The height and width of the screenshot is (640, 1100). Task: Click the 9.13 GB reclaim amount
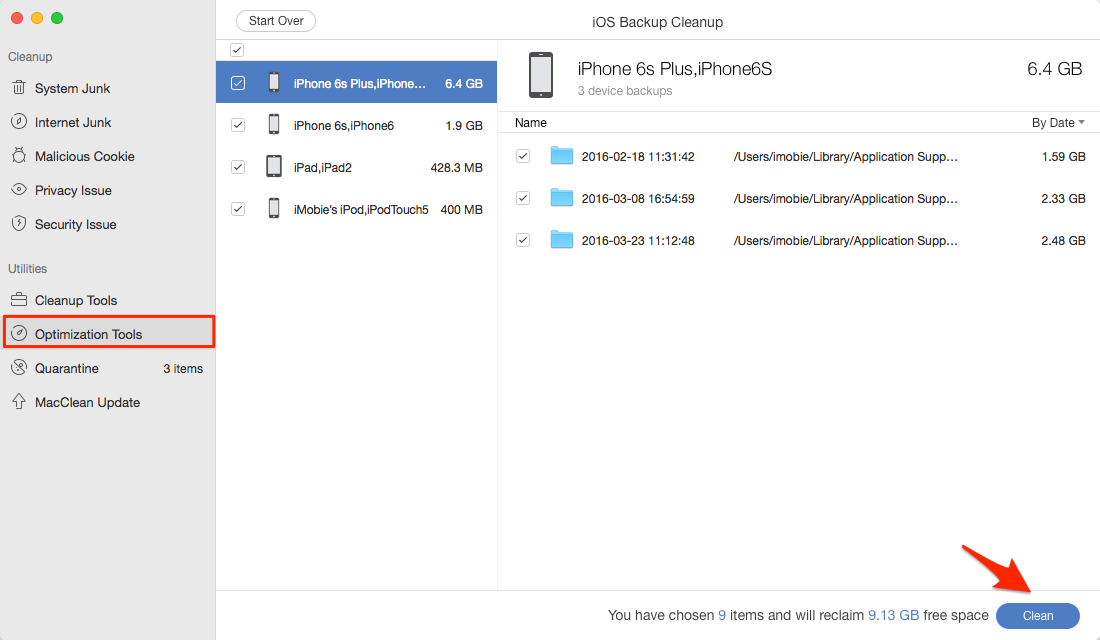[x=893, y=615]
